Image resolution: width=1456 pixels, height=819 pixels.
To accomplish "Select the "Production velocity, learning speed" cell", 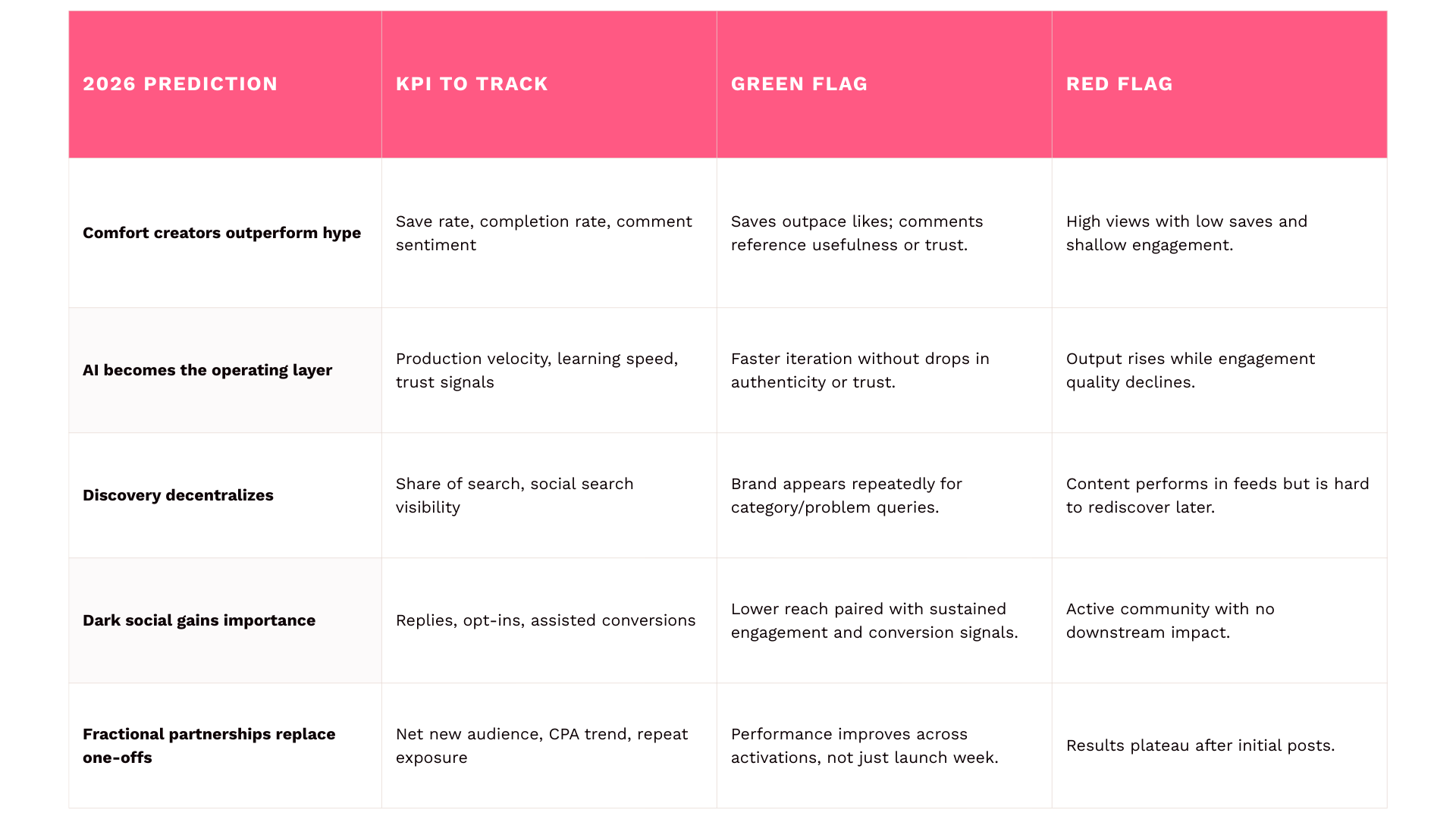I will 537,370.
